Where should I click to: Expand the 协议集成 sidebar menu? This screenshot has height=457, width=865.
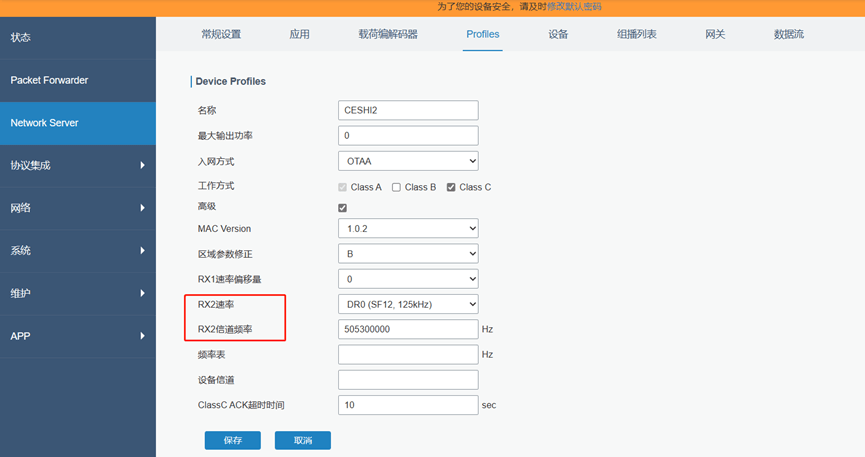[x=78, y=166]
